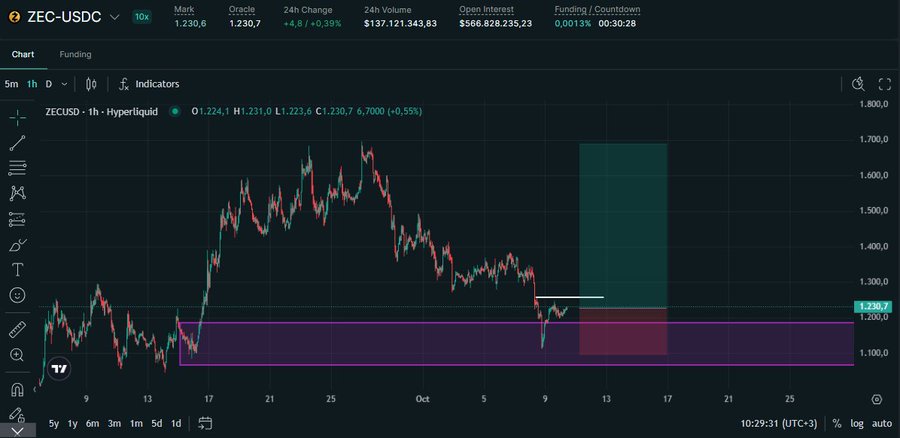Click the 24h Change value +4,8 / +0,39%
The height and width of the screenshot is (438, 900).
point(312,24)
